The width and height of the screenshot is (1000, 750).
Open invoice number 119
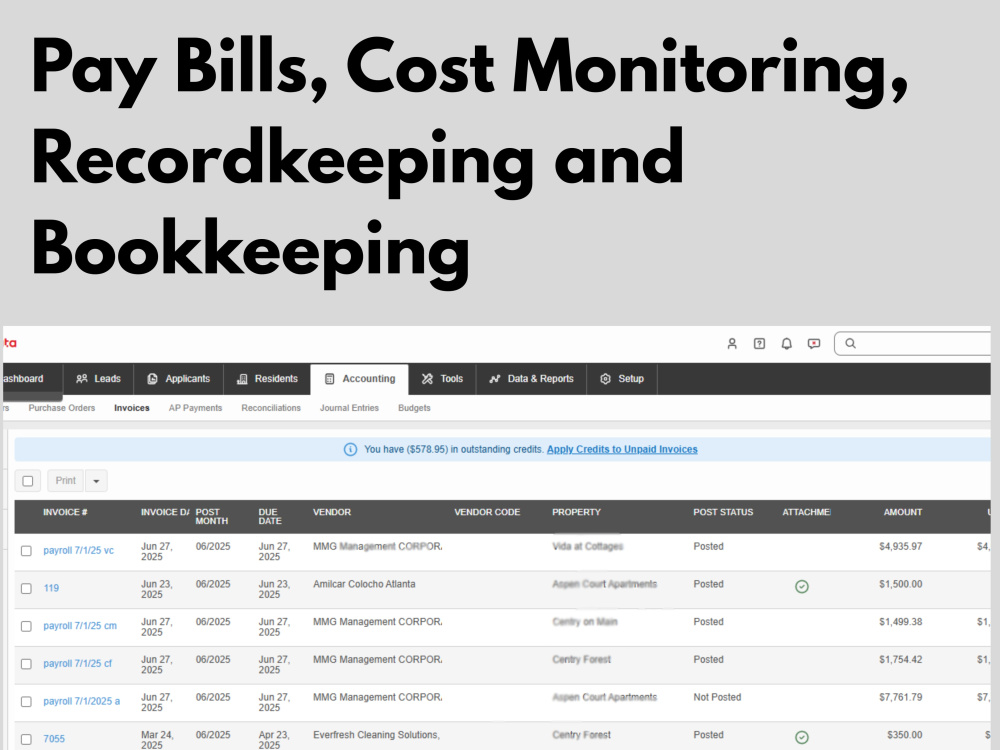point(51,588)
